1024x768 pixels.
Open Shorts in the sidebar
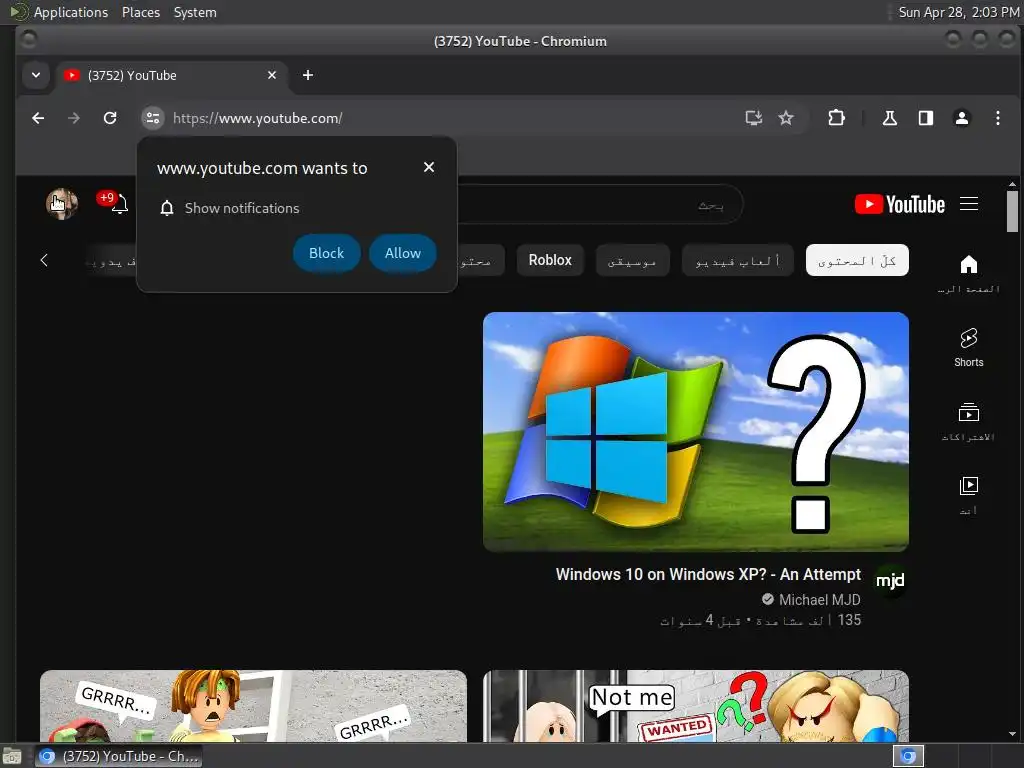[968, 347]
